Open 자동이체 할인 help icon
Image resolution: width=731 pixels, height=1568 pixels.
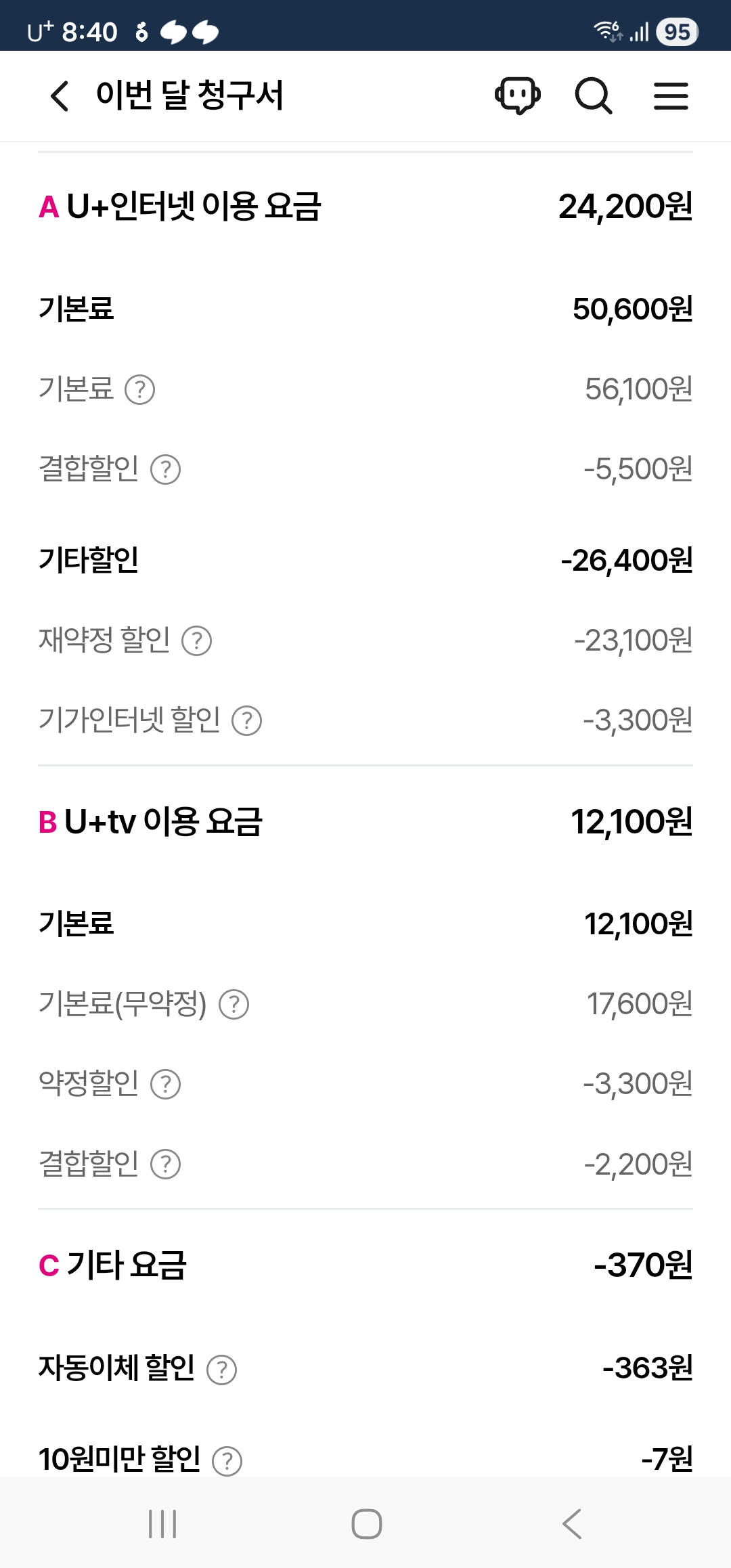click(221, 1370)
